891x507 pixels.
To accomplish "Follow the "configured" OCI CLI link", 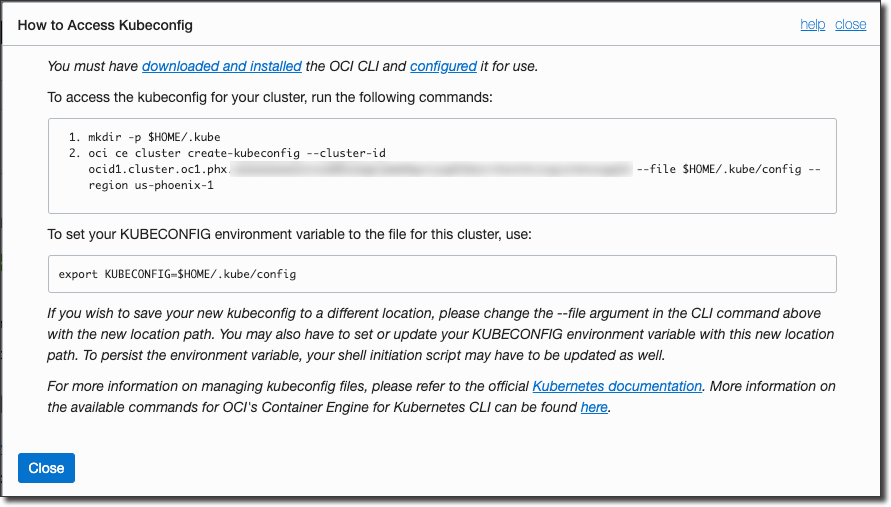I will point(443,66).
